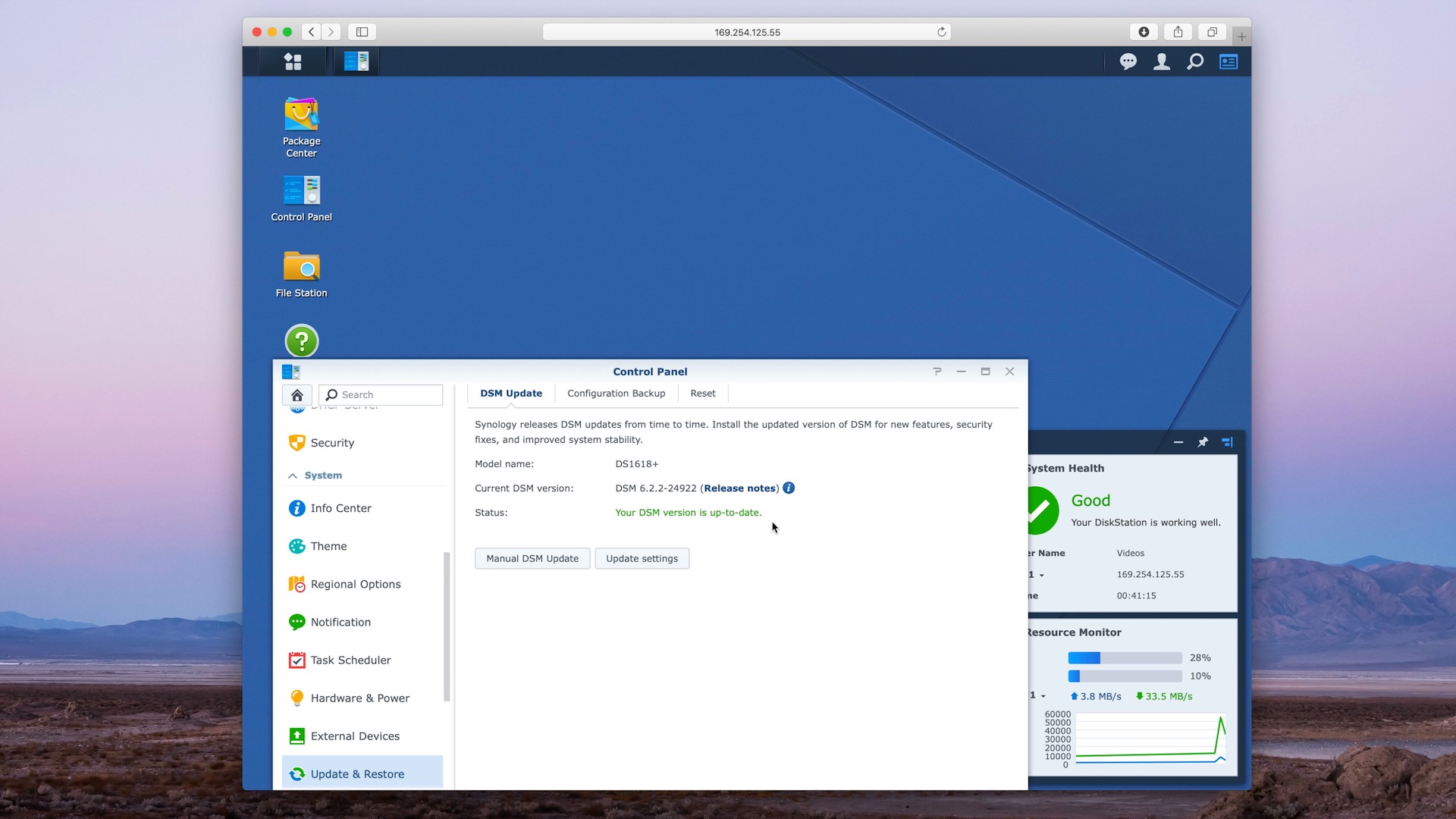Viewport: 1456px width, 819px height.
Task: Select the Reset tab in Control Panel
Action: click(x=702, y=393)
